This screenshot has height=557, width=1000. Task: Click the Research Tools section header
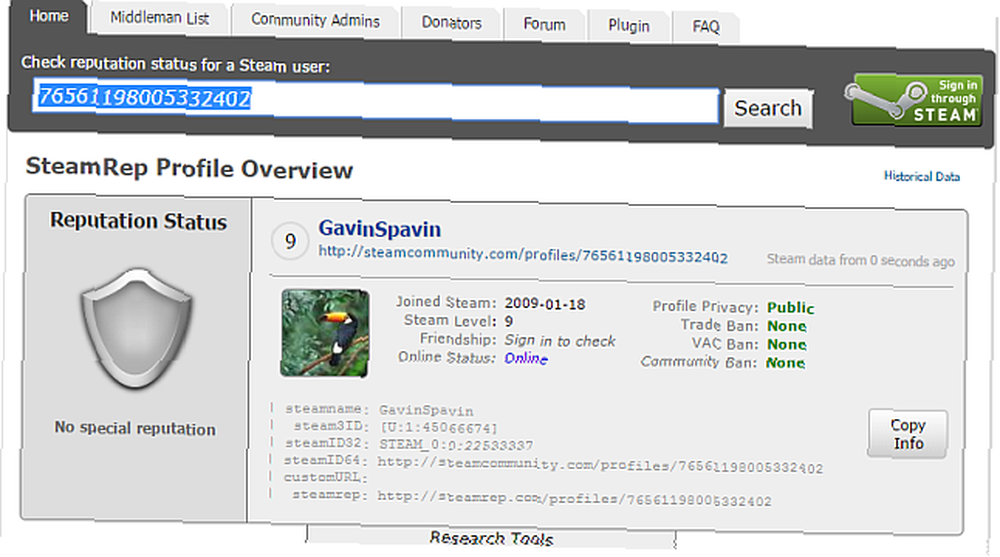491,538
